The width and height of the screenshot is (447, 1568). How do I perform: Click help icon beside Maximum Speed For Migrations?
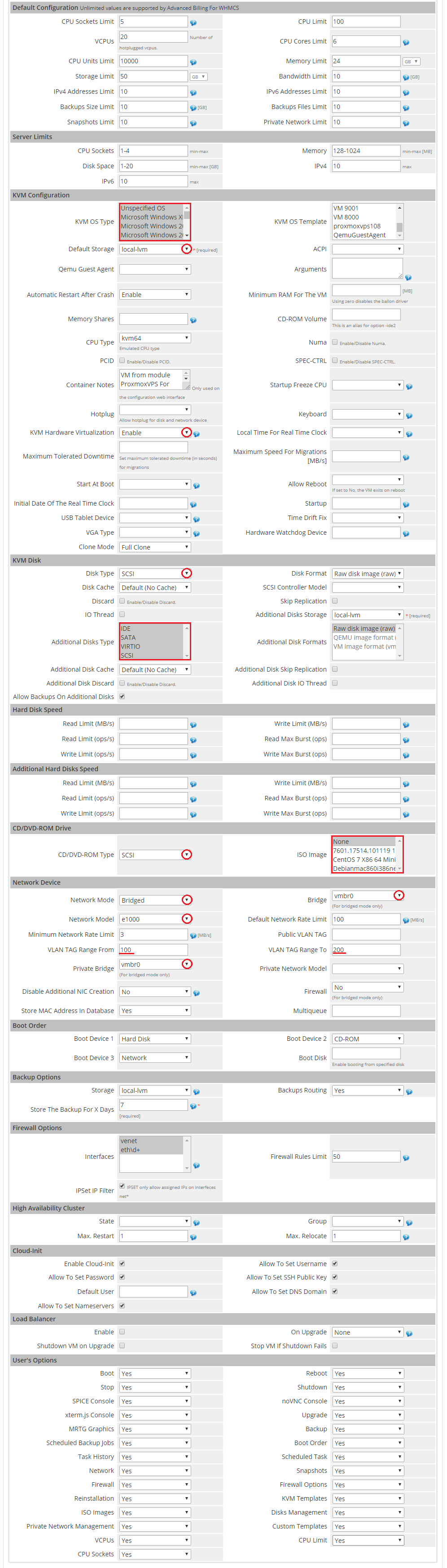coord(406,458)
